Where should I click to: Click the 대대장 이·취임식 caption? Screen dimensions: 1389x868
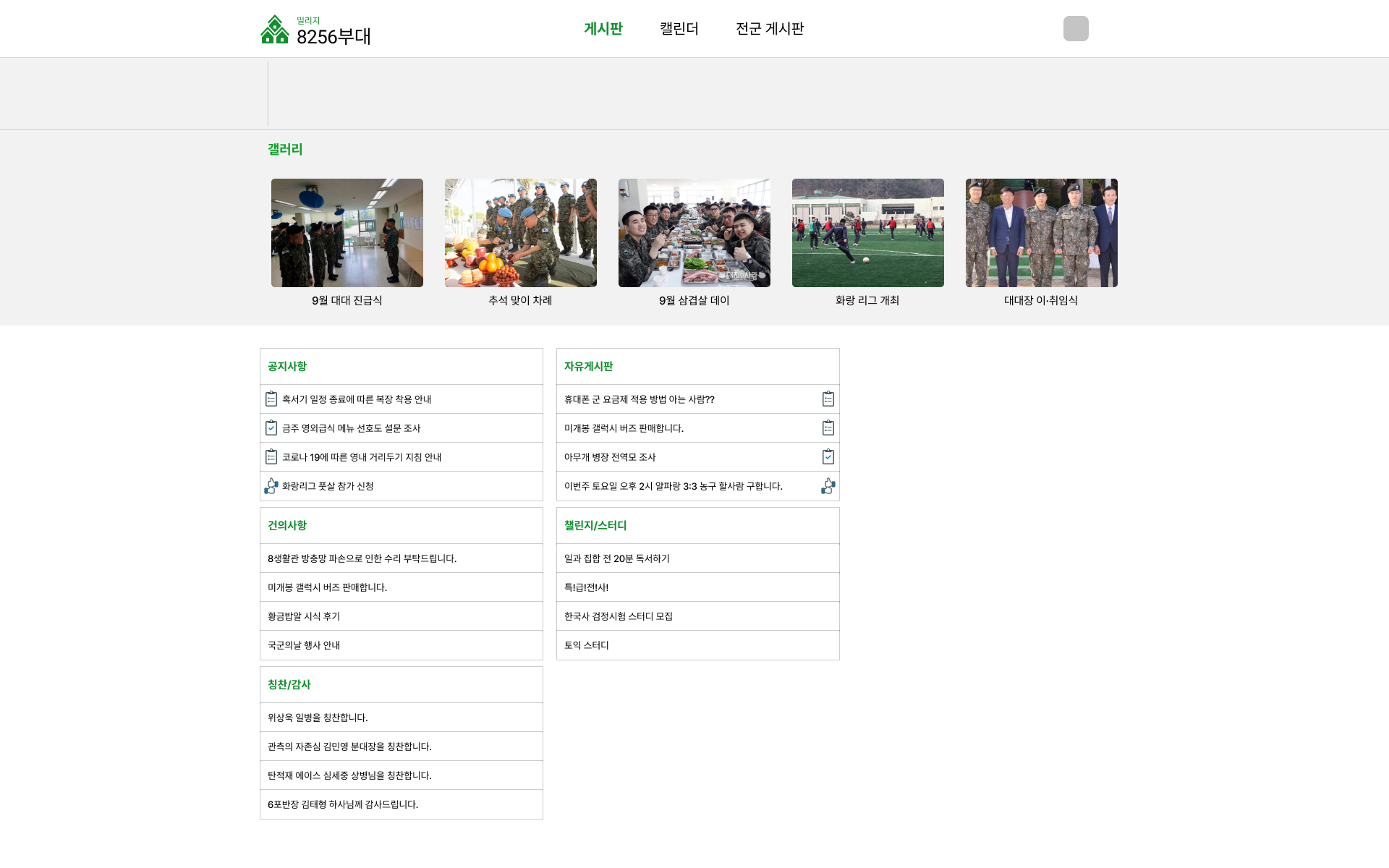[1042, 300]
